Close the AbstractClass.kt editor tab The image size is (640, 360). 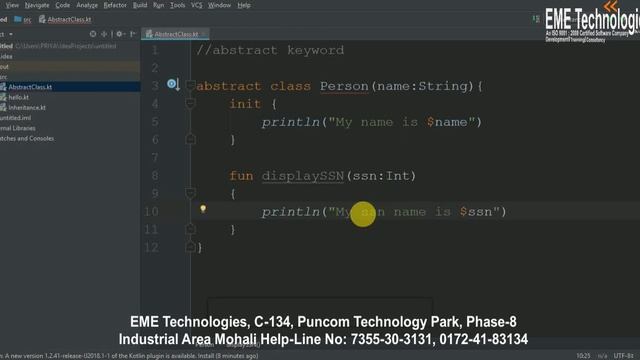[204, 34]
